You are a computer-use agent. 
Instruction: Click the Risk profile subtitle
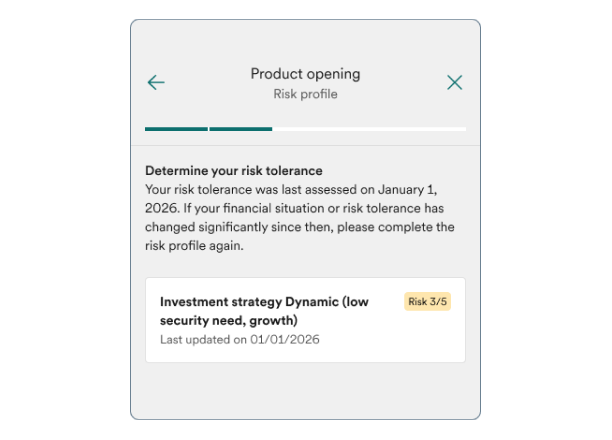coord(305,94)
